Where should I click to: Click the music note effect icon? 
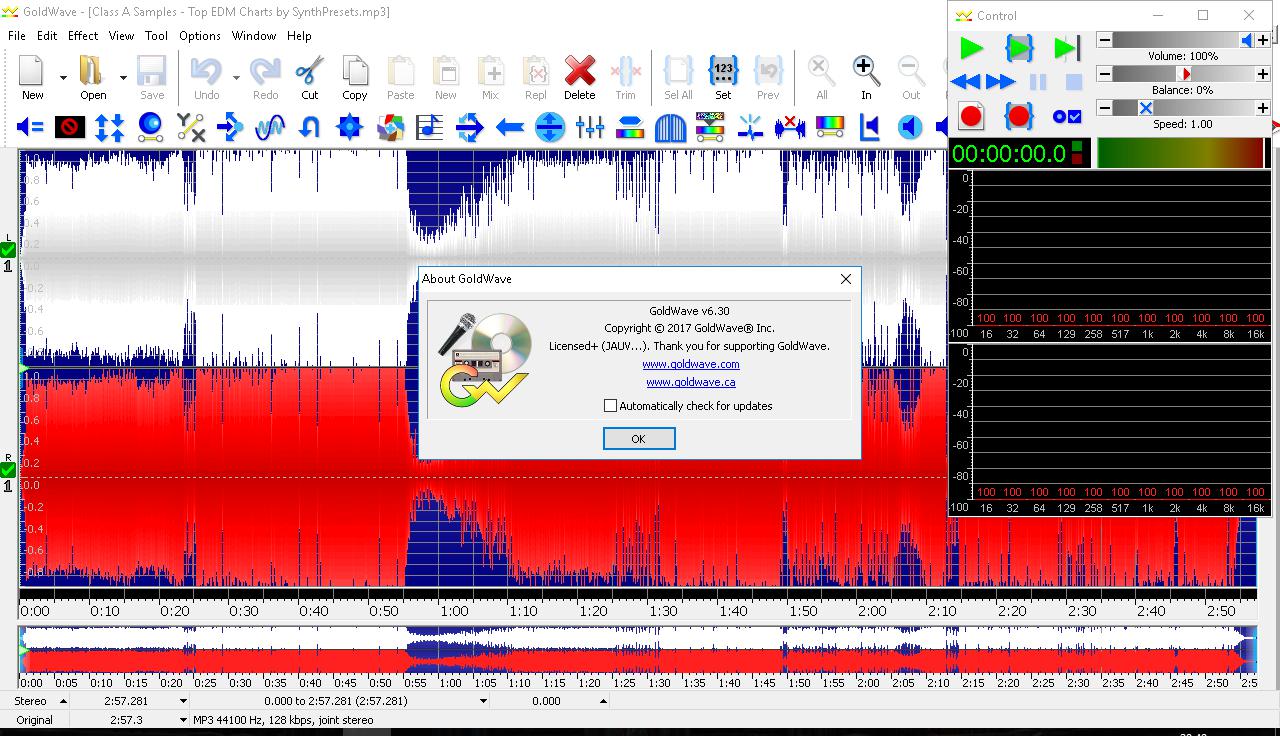pos(430,127)
